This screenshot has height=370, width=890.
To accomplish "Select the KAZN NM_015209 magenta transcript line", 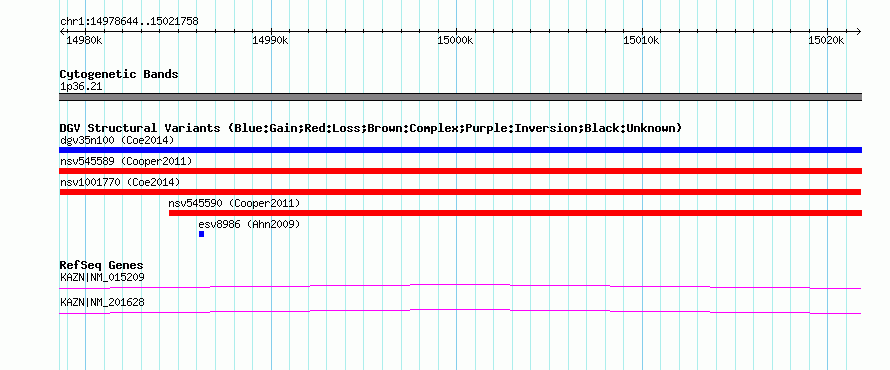I will point(460,287).
